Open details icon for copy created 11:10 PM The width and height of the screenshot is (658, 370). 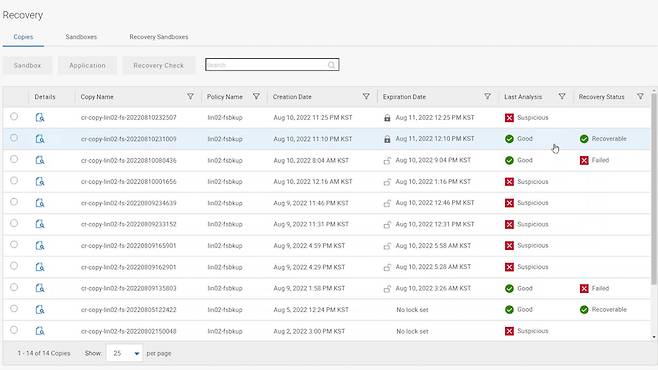pos(40,139)
